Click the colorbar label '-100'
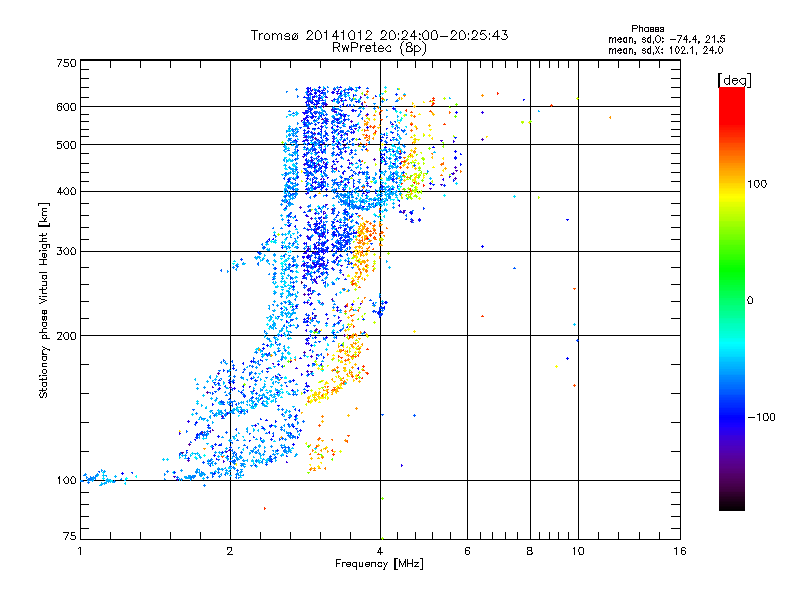800x600 pixels. 761,417
